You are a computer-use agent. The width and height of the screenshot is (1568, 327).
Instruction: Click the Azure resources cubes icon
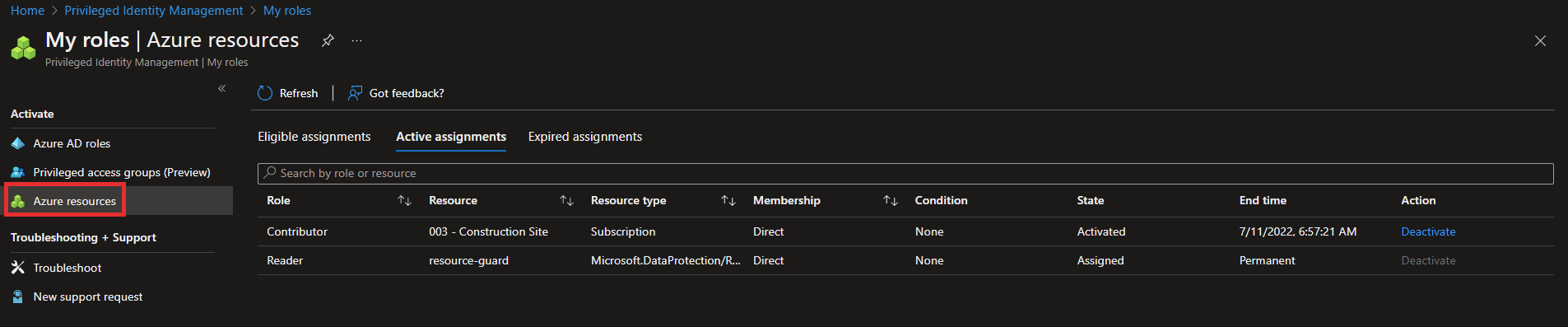point(18,201)
